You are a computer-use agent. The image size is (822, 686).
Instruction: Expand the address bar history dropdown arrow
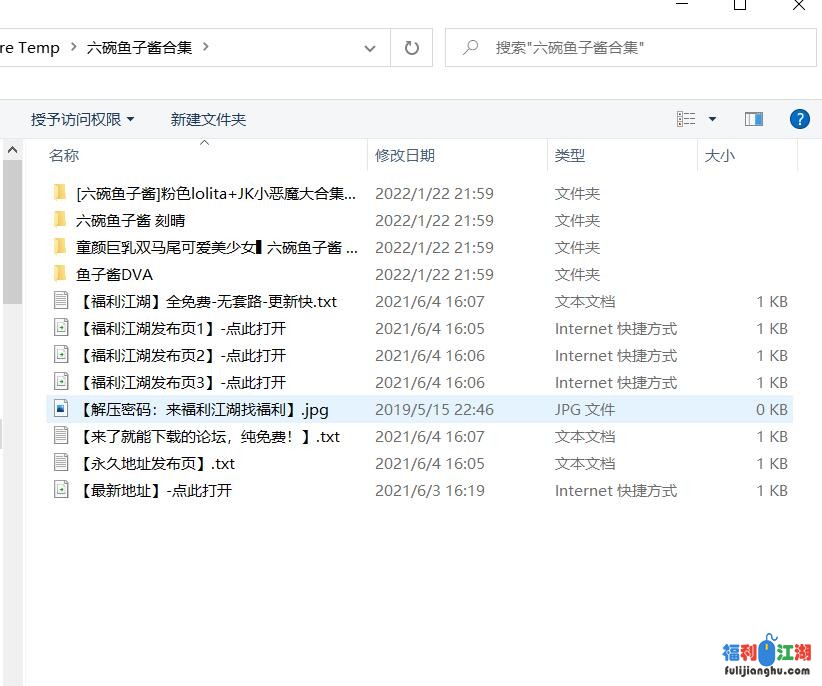369,47
